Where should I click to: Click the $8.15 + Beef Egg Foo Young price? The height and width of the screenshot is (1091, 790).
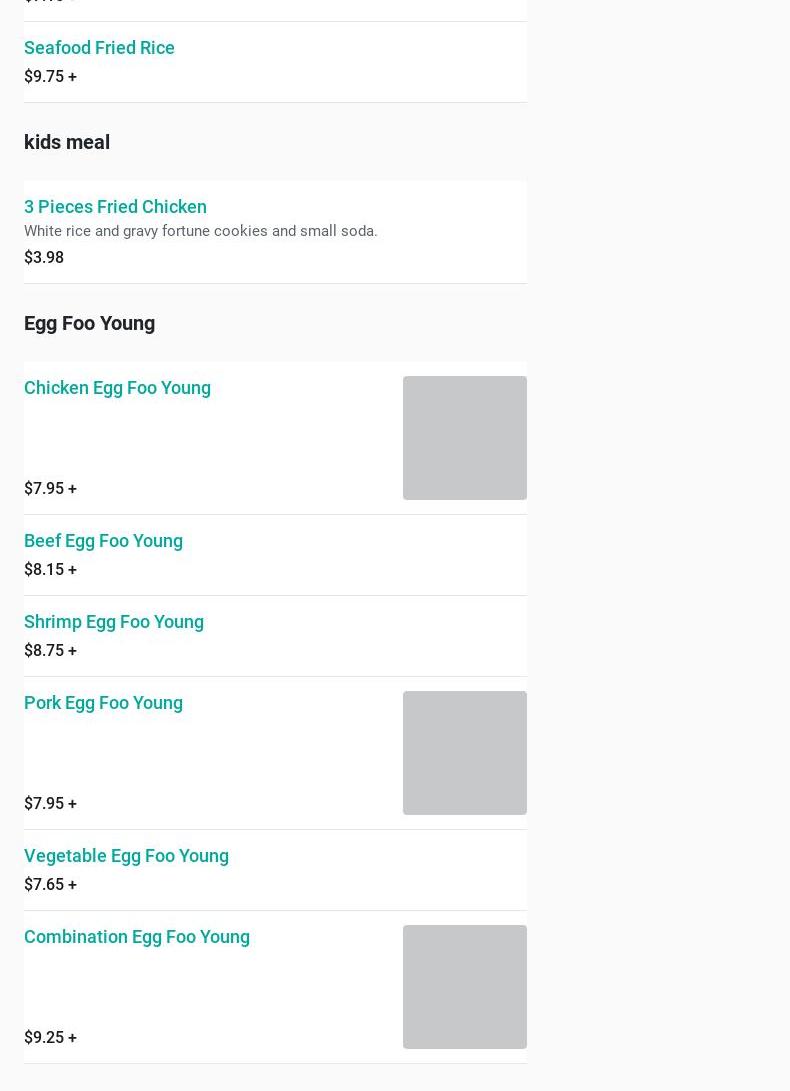[x=50, y=569]
